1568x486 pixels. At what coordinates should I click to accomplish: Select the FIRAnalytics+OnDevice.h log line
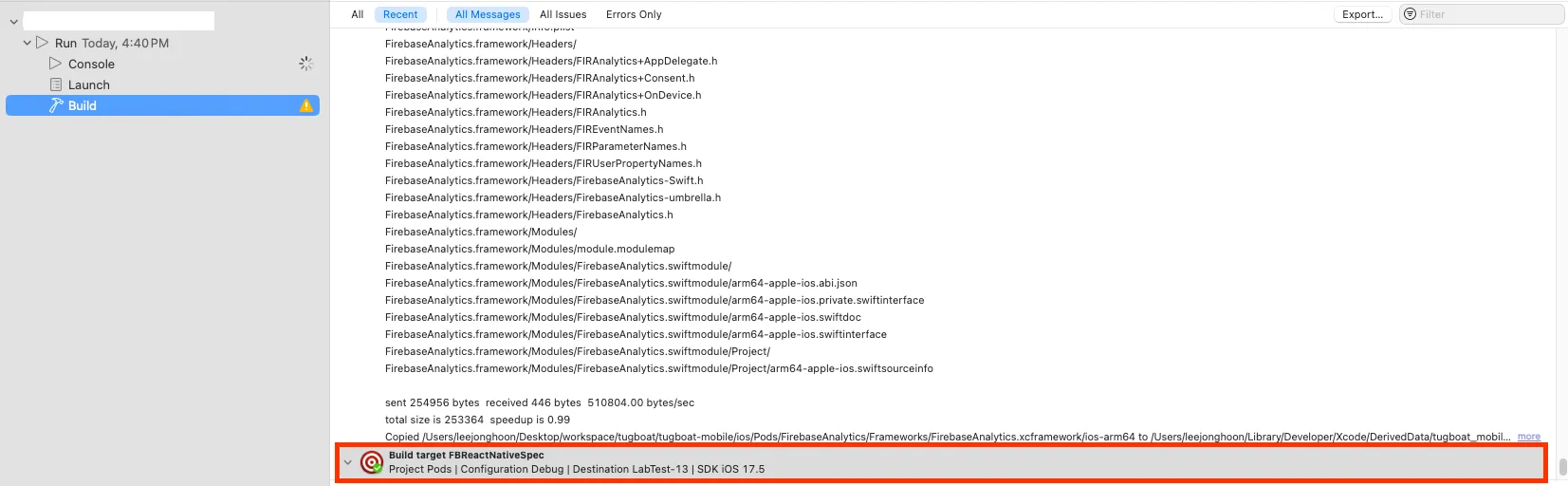tap(544, 95)
